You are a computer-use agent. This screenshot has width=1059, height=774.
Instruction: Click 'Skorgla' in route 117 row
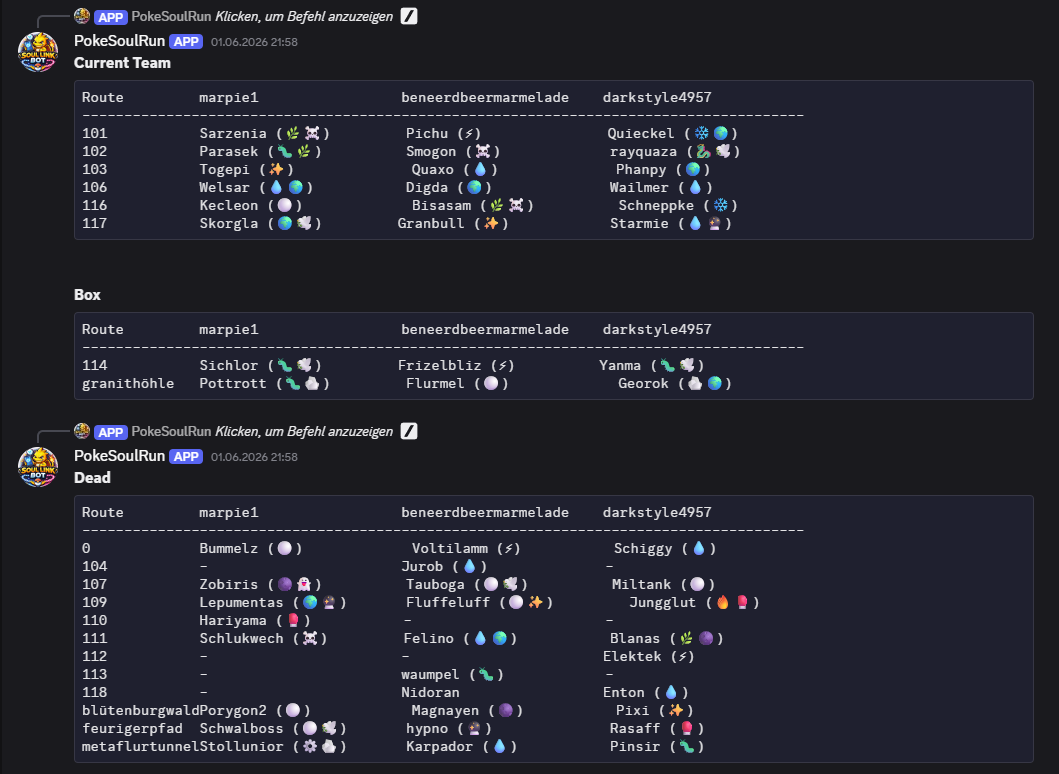229,224
